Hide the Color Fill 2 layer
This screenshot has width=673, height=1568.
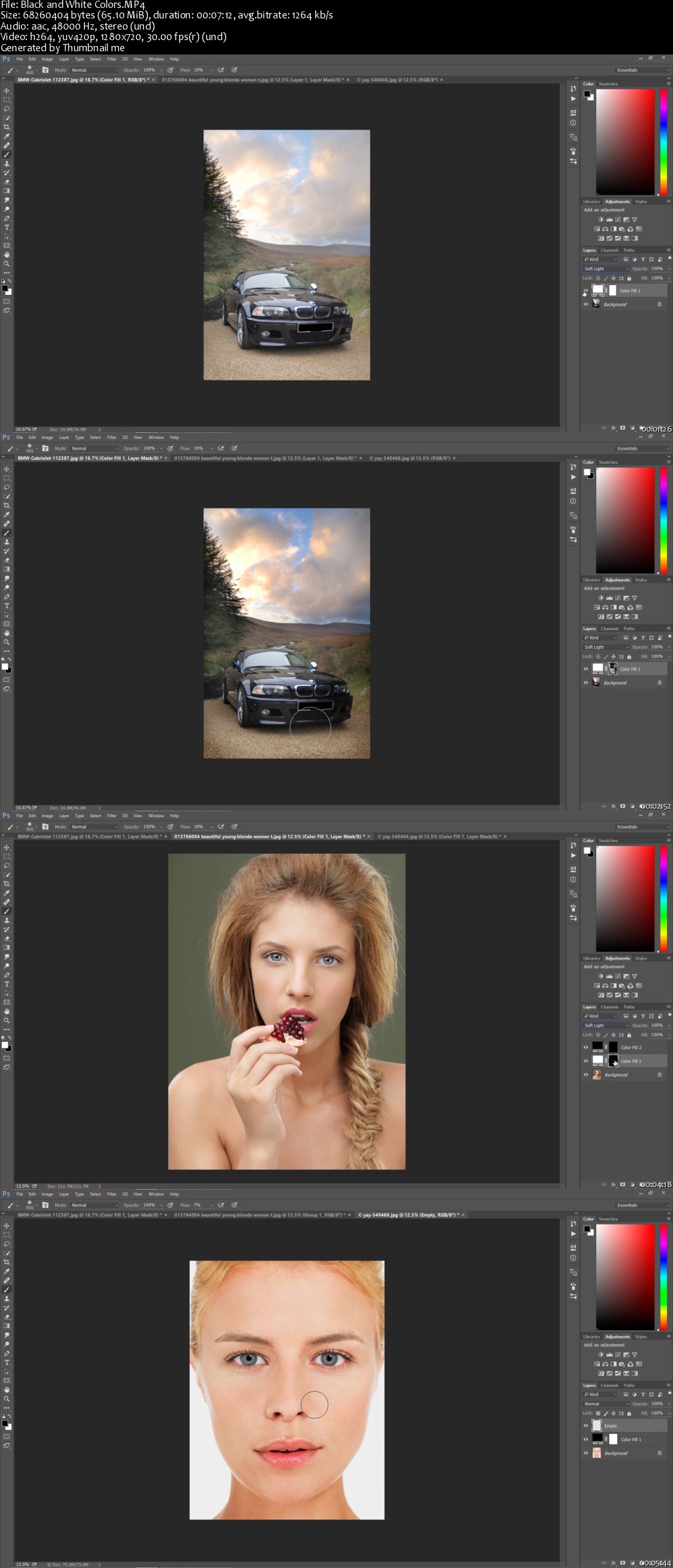pos(586,1047)
